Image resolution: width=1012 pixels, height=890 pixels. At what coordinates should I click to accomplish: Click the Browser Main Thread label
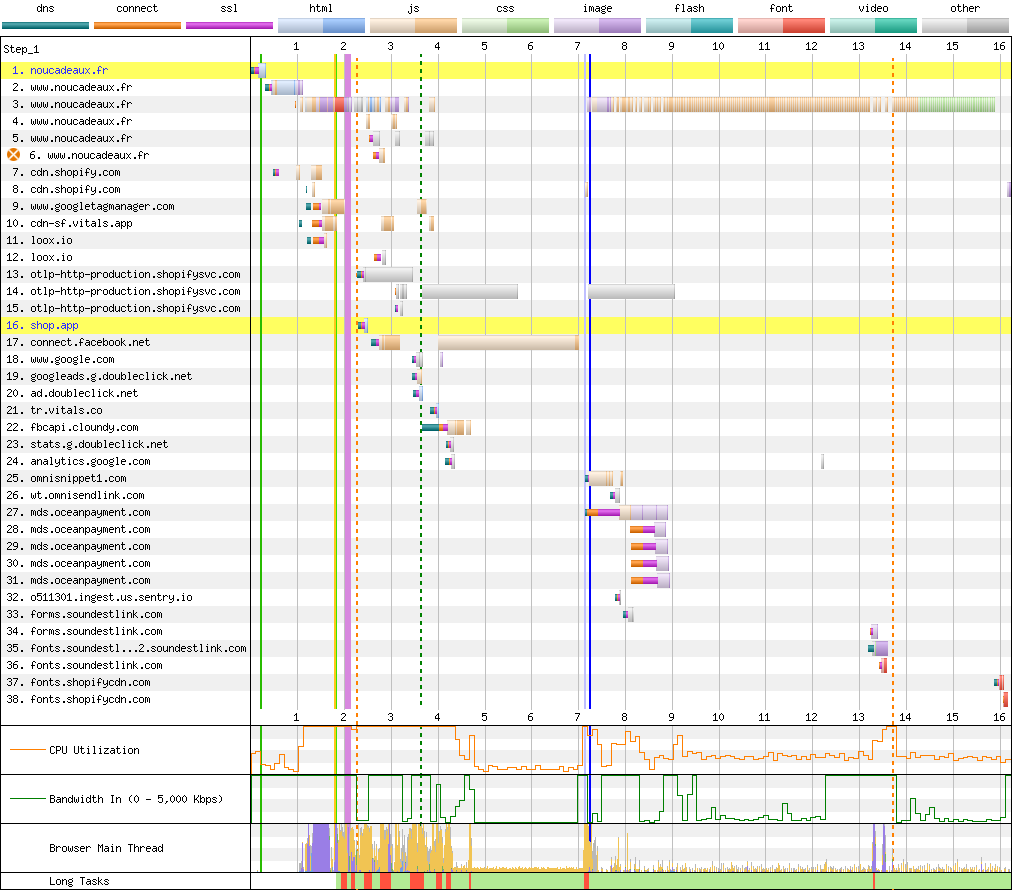(x=106, y=848)
